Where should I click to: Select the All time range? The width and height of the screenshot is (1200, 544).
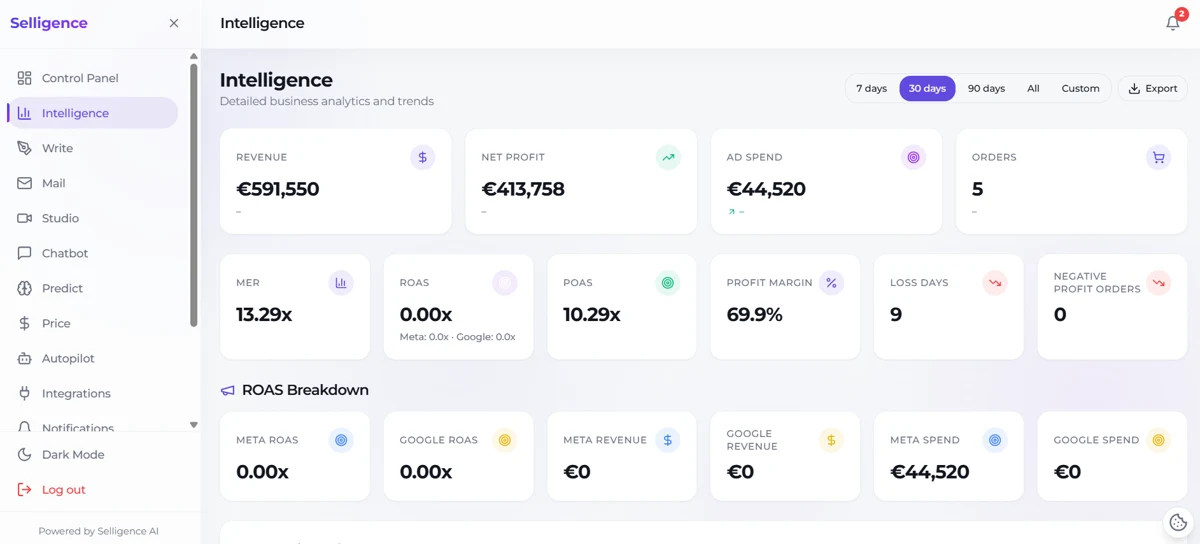1033,88
